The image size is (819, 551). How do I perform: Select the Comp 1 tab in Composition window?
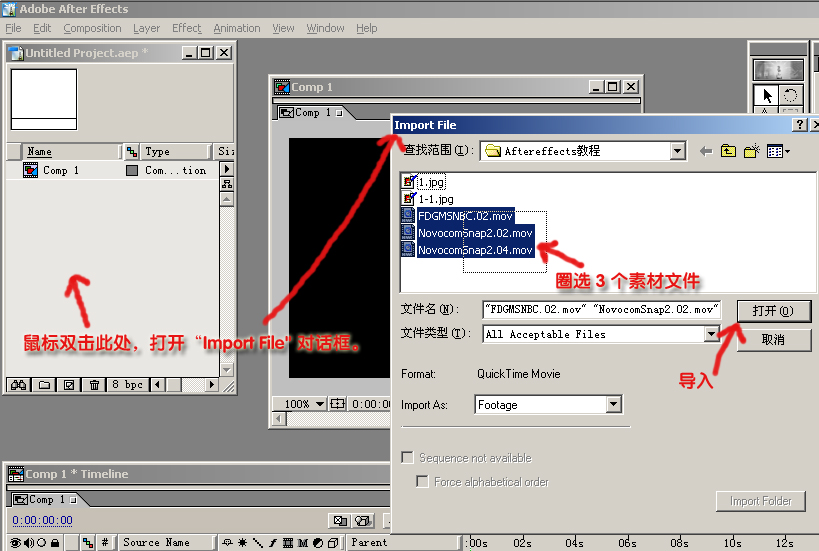click(311, 112)
